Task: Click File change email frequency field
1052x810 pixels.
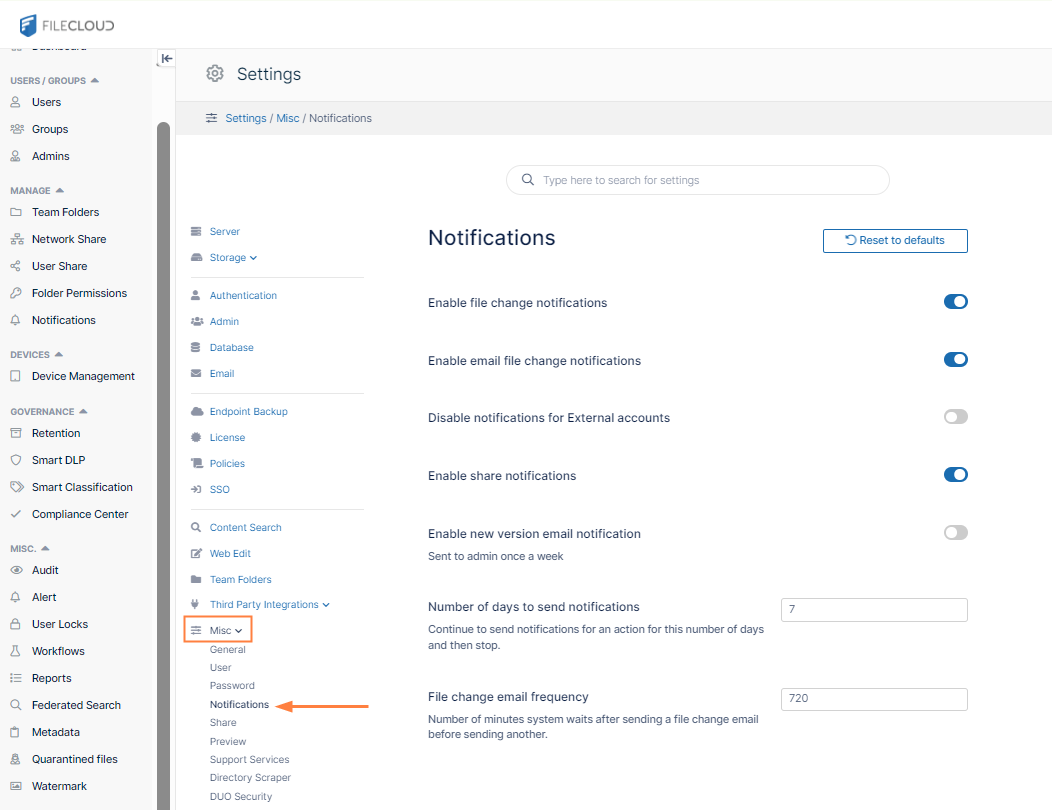Action: (874, 699)
